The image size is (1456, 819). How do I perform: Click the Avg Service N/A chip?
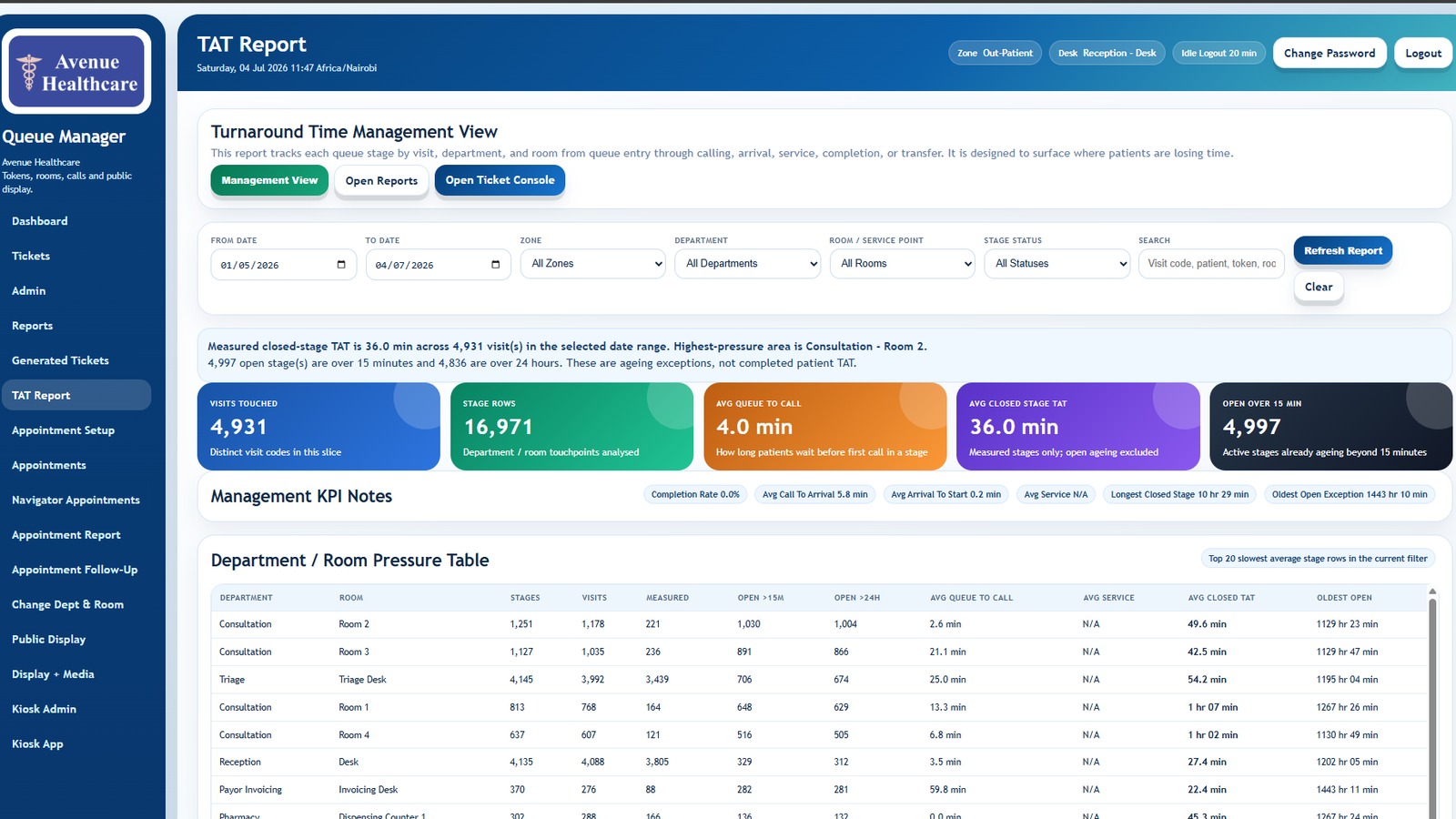[x=1056, y=494]
